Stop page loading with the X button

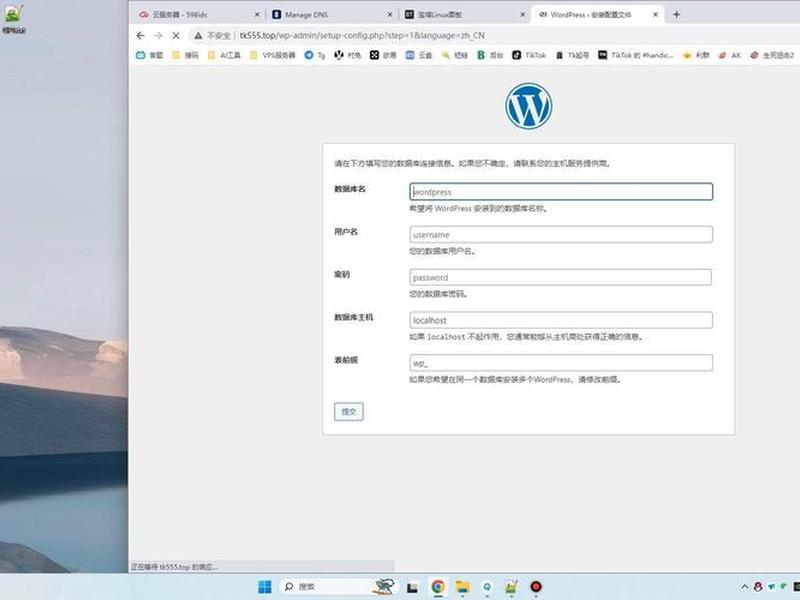point(176,36)
